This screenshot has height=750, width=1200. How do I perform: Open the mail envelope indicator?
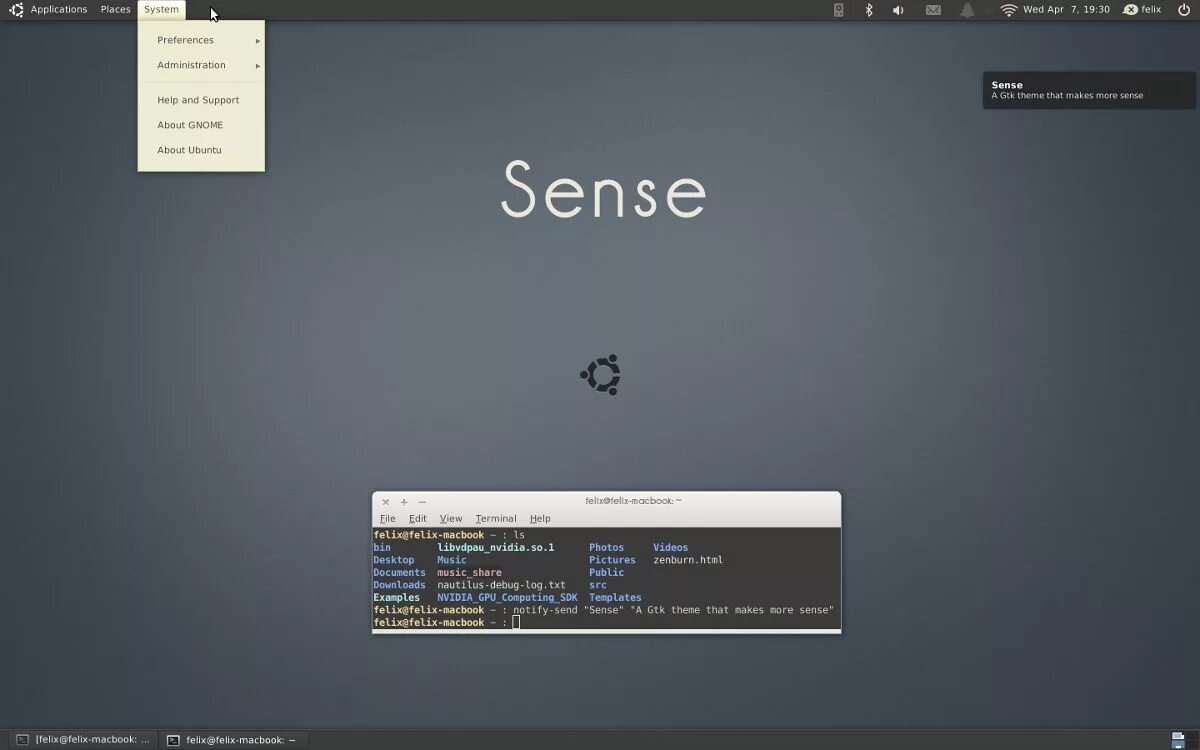point(933,10)
